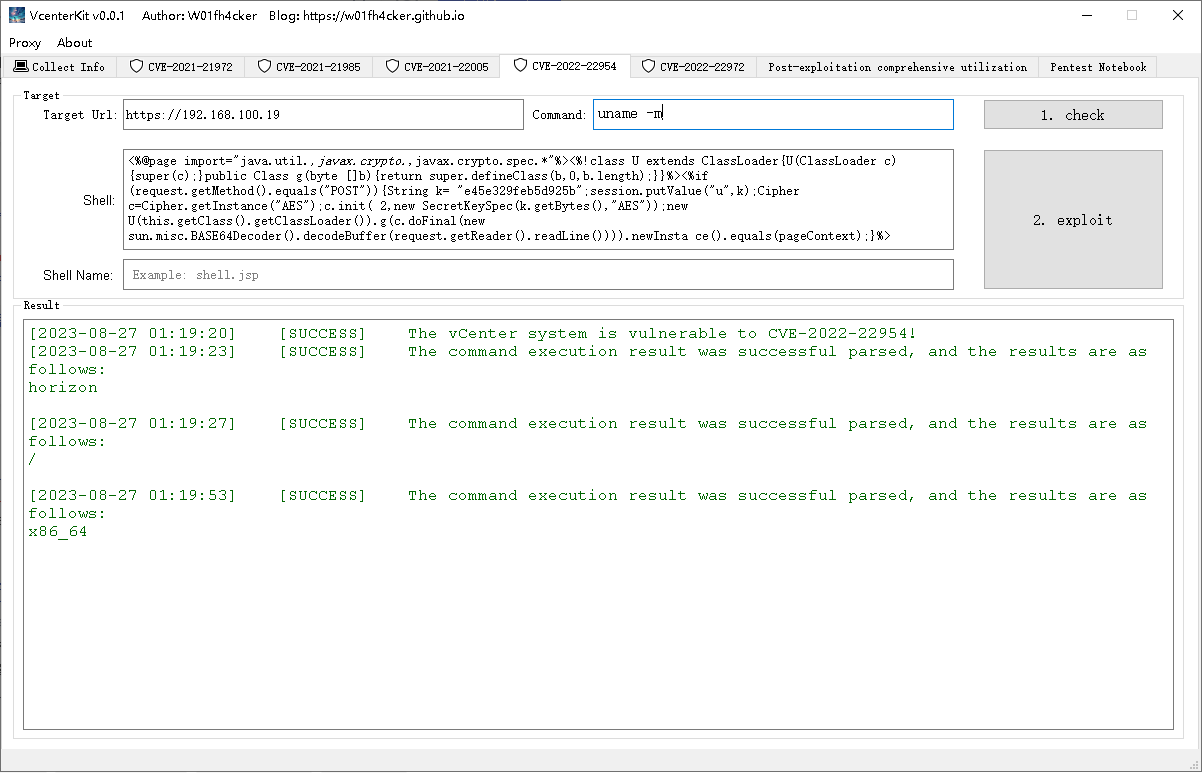
Task: Focus the Shell Name input field
Action: click(x=538, y=274)
